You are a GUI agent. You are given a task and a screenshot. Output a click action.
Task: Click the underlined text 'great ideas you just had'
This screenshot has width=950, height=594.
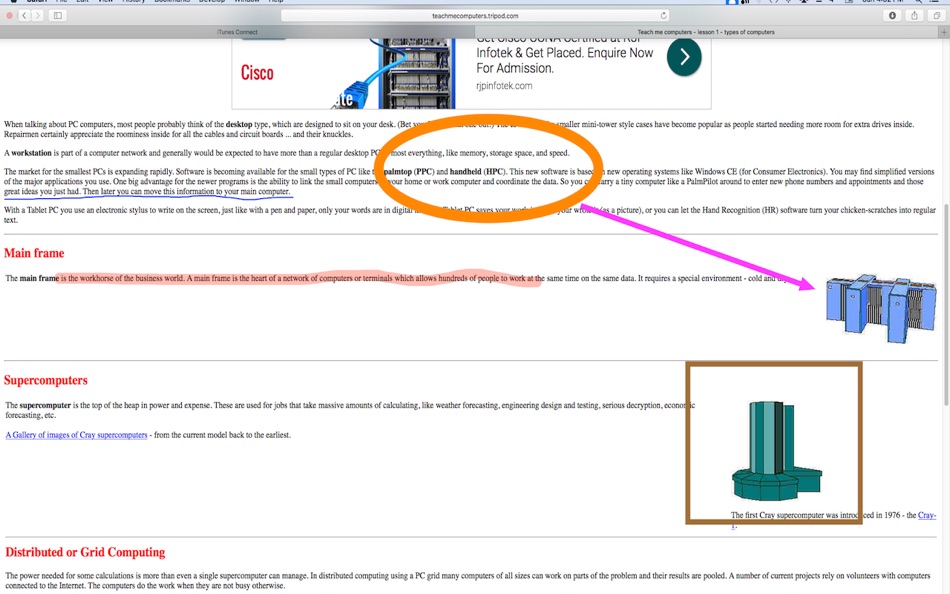coord(42,192)
